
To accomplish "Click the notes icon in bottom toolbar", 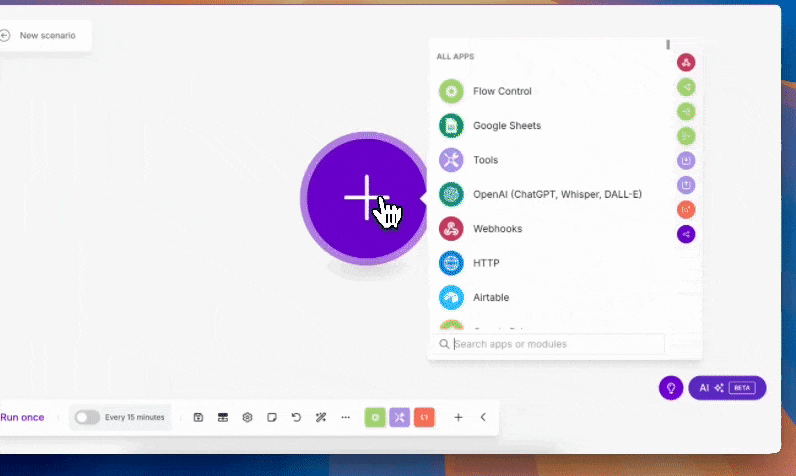I will (271, 417).
